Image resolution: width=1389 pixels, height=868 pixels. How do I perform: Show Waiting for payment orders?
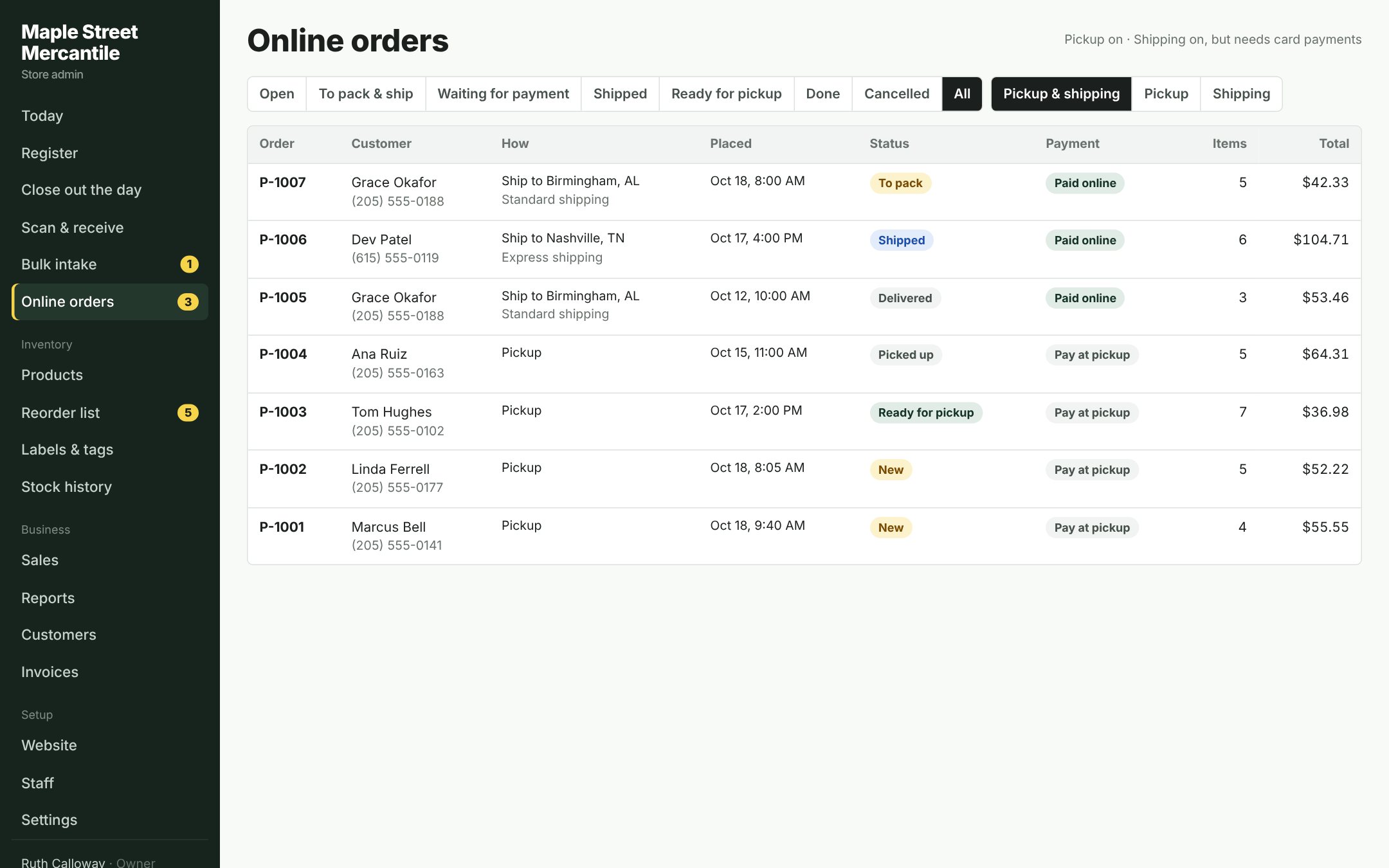[x=504, y=94]
